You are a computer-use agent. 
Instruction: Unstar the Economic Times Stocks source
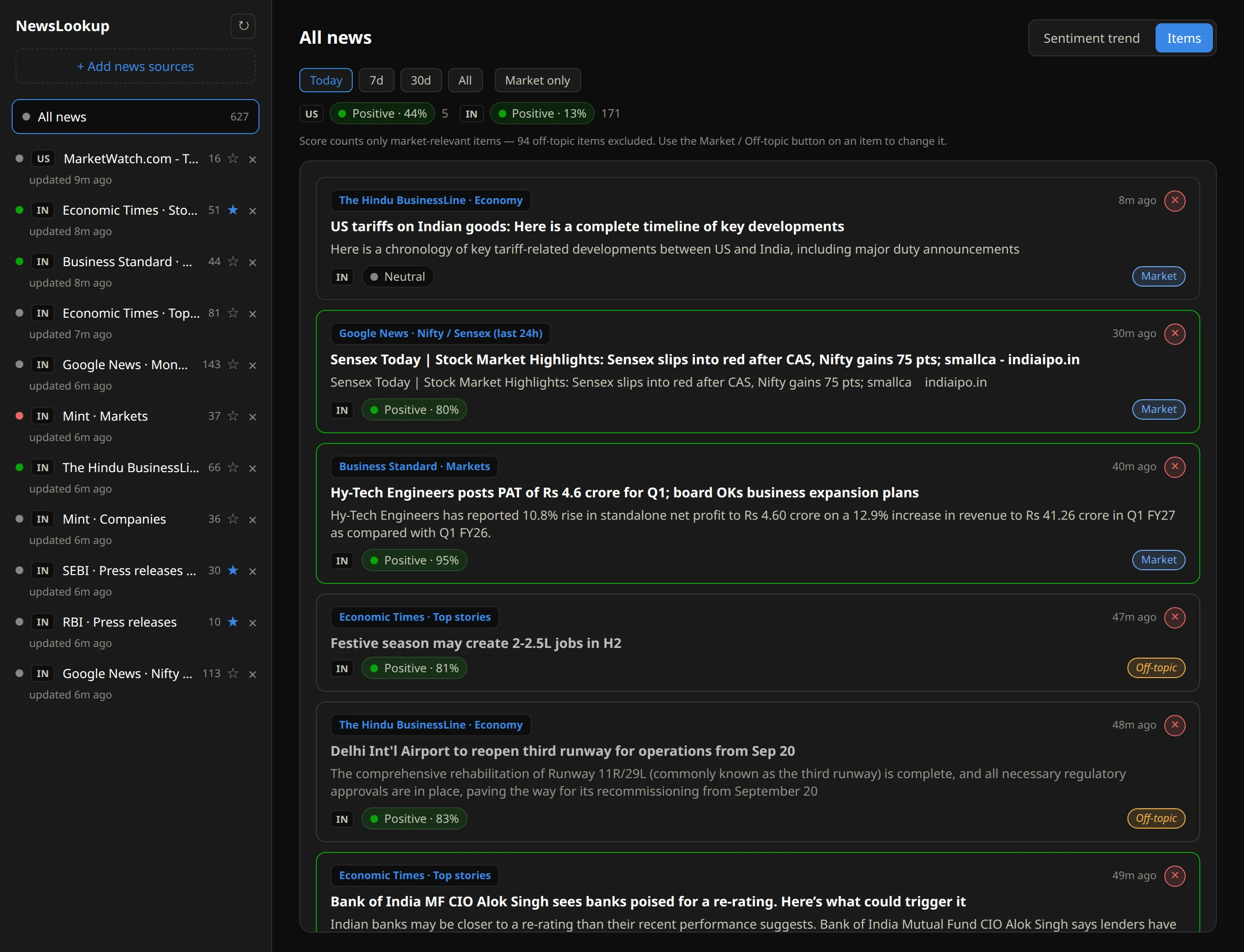233,210
